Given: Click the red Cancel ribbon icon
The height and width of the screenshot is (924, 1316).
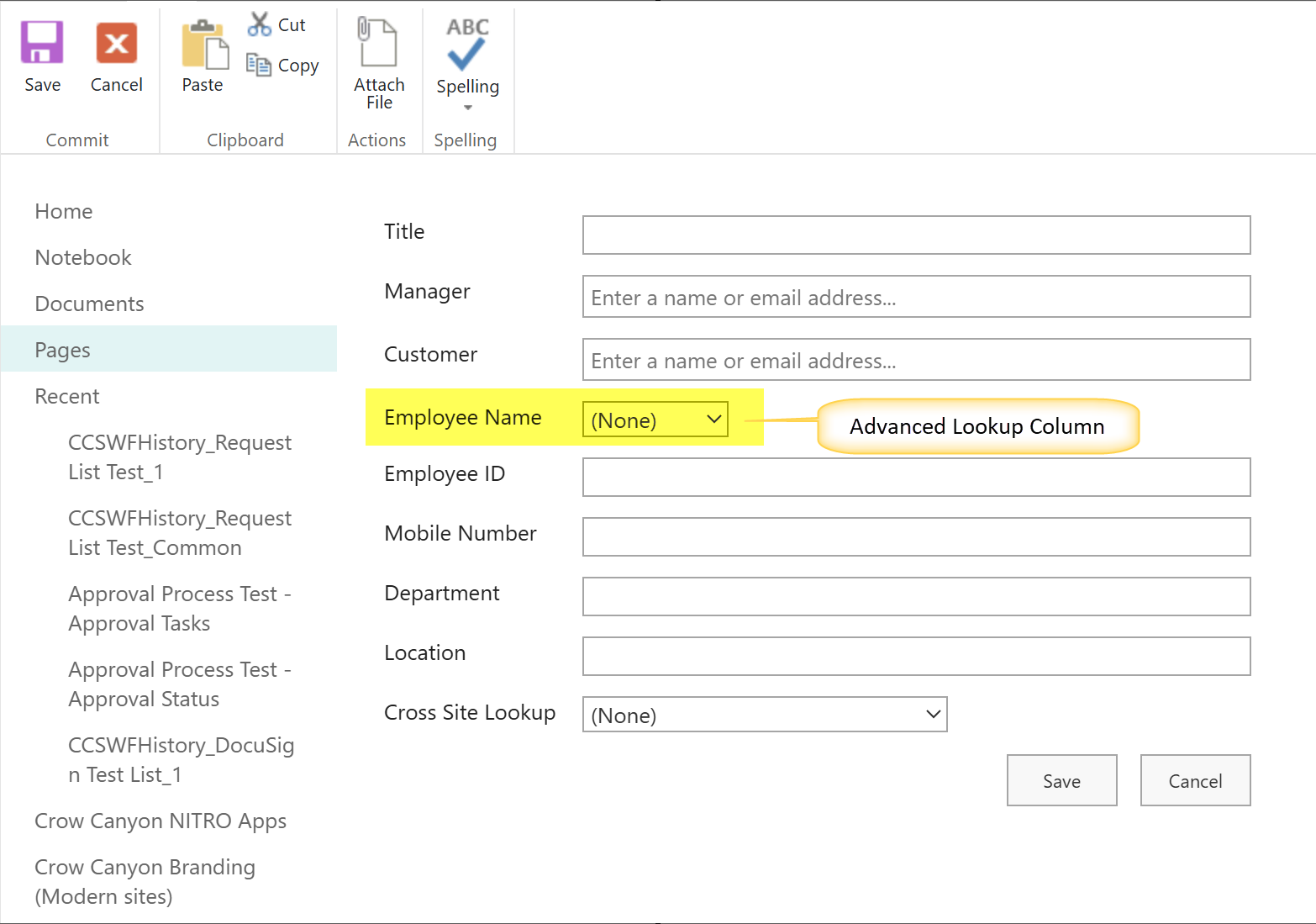Looking at the screenshot, I should [117, 43].
